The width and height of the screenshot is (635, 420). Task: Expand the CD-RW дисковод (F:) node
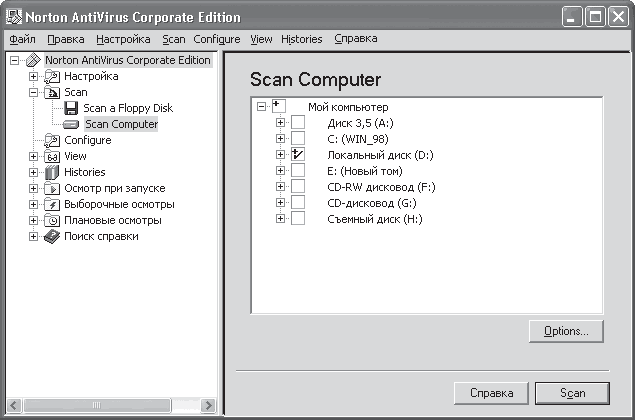[280, 186]
